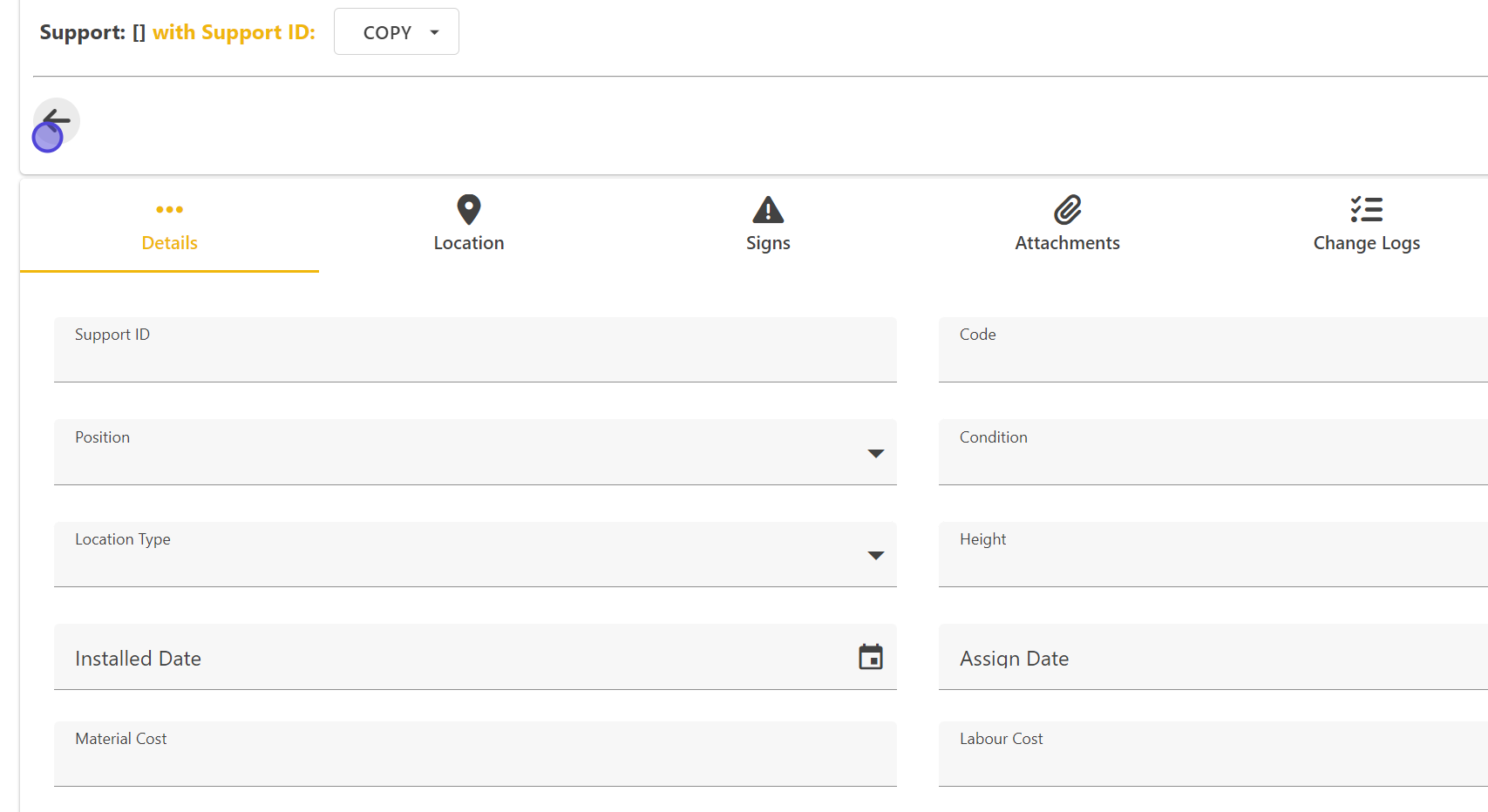This screenshot has width=1488, height=812.
Task: Open the COPY dropdown menu
Action: [x=397, y=32]
